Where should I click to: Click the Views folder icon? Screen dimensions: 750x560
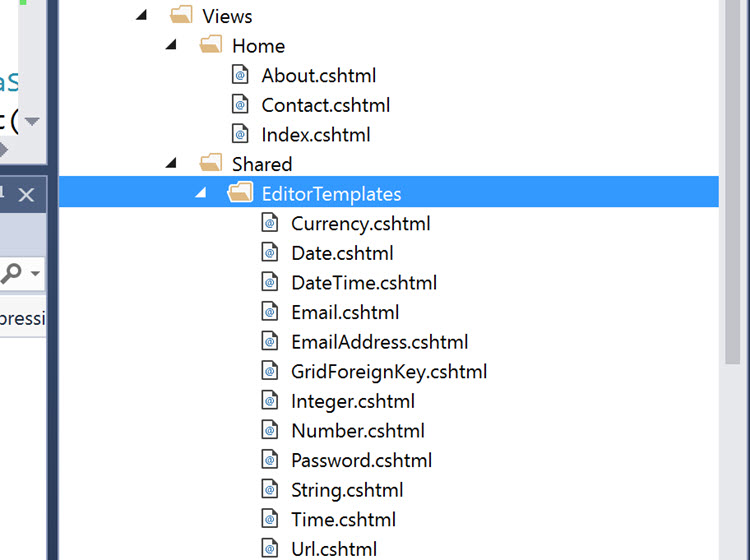point(182,15)
